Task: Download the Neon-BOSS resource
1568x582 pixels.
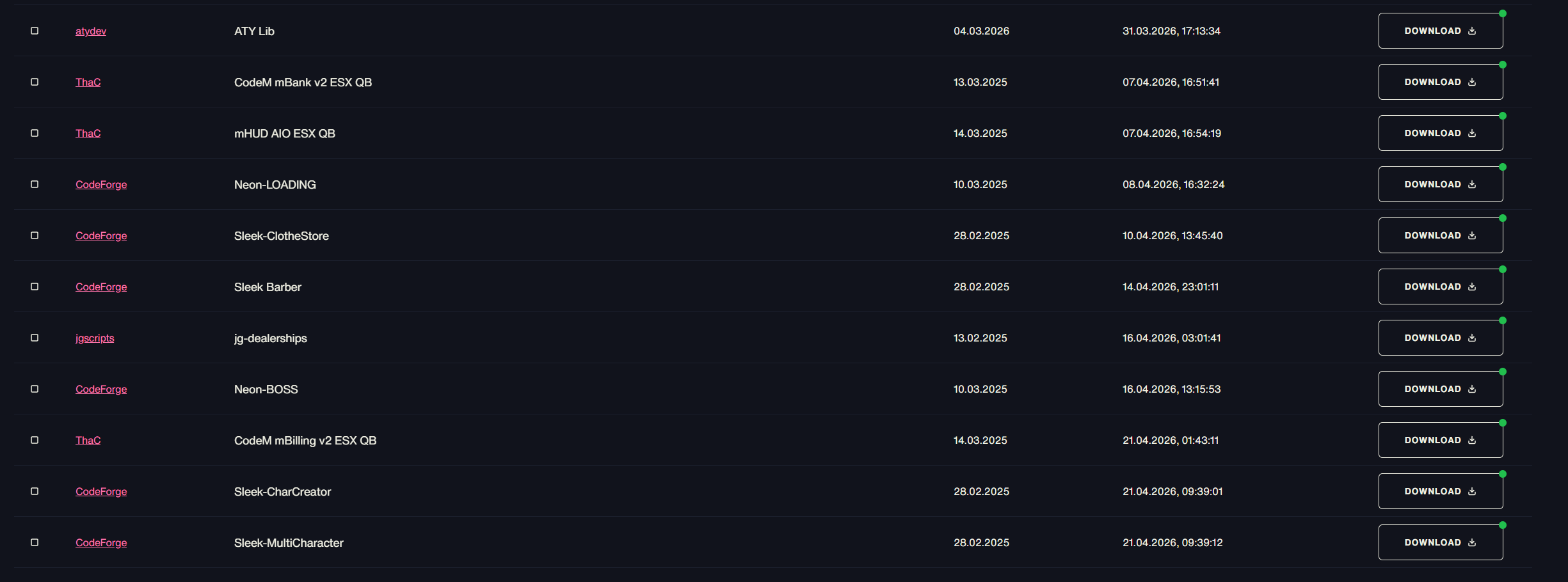Action: 1441,389
